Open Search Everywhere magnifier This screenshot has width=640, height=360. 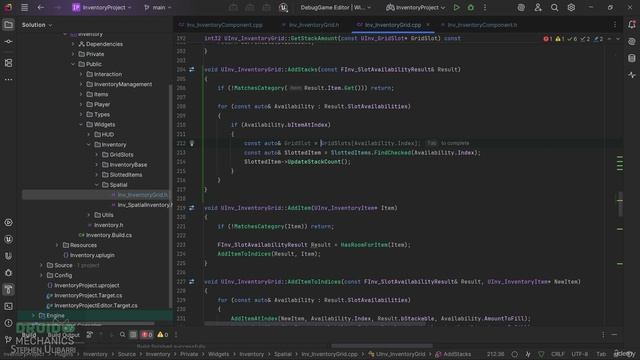(x=554, y=7)
